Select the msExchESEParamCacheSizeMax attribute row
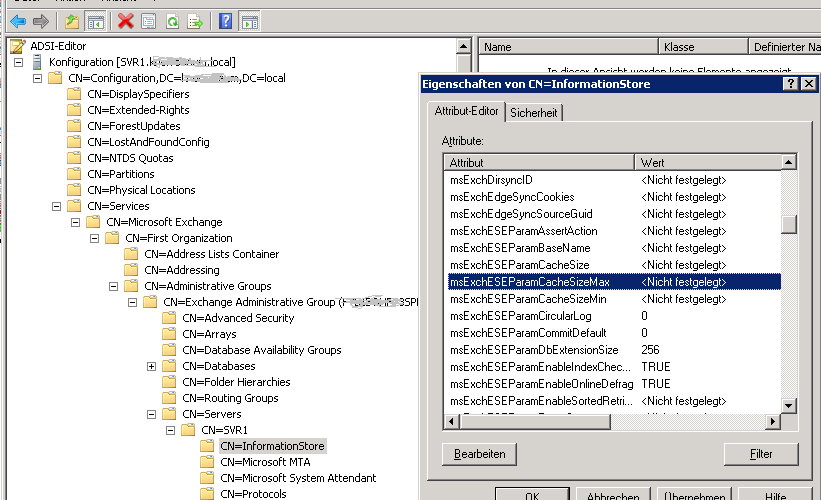Screen dimensions: 821x500 614,282
